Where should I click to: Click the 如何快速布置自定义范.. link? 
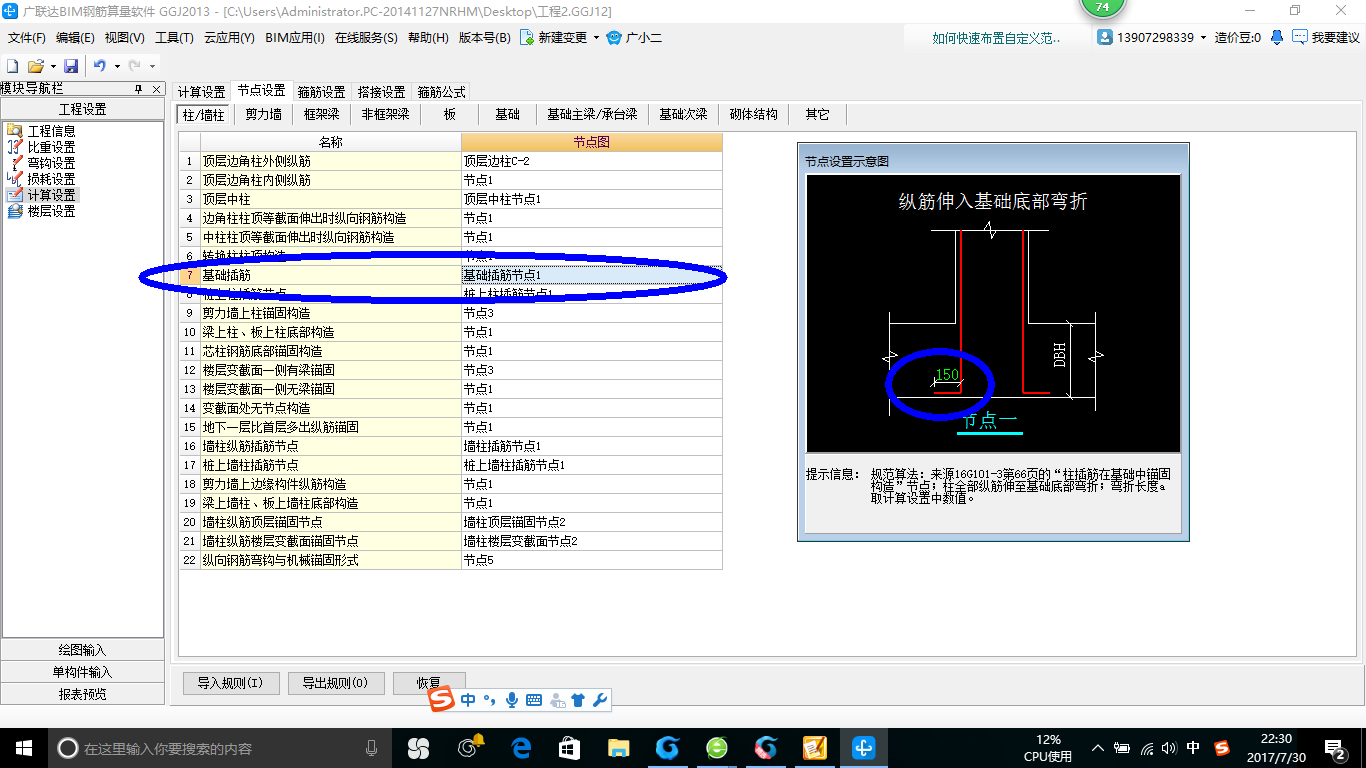coord(996,38)
